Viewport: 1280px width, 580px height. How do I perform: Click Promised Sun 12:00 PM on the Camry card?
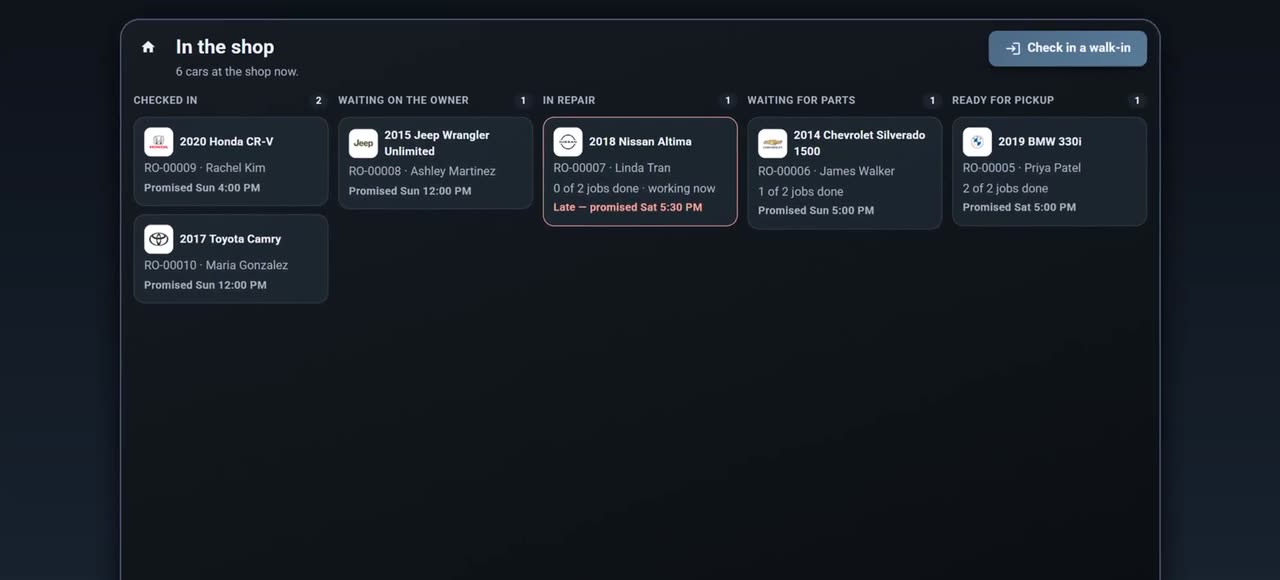point(205,285)
